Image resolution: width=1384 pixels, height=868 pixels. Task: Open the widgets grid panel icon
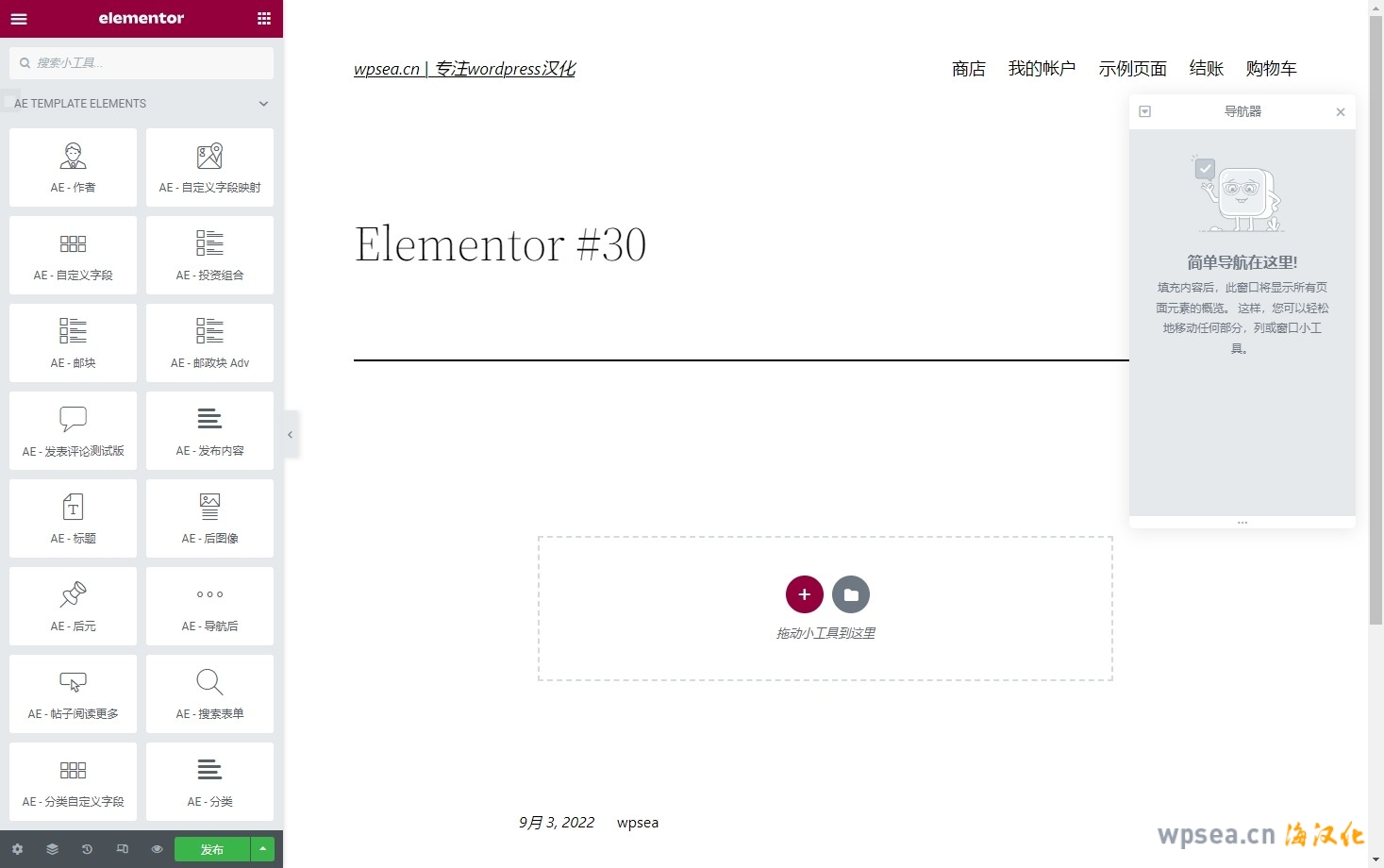tap(264, 19)
